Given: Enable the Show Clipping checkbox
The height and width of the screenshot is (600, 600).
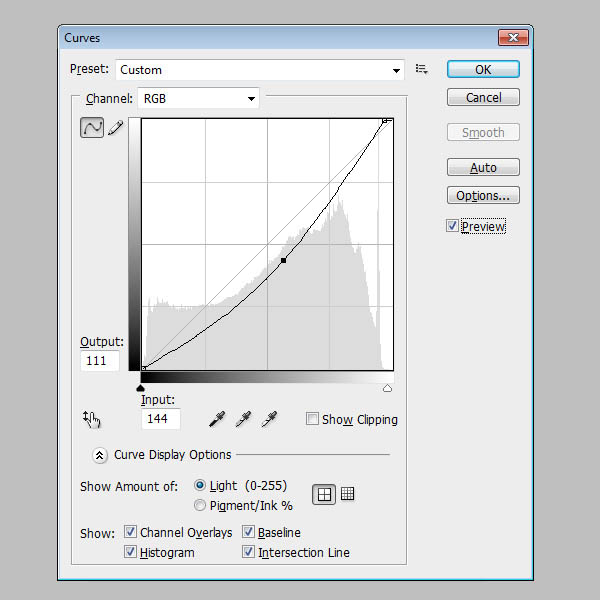Looking at the screenshot, I should click(312, 419).
